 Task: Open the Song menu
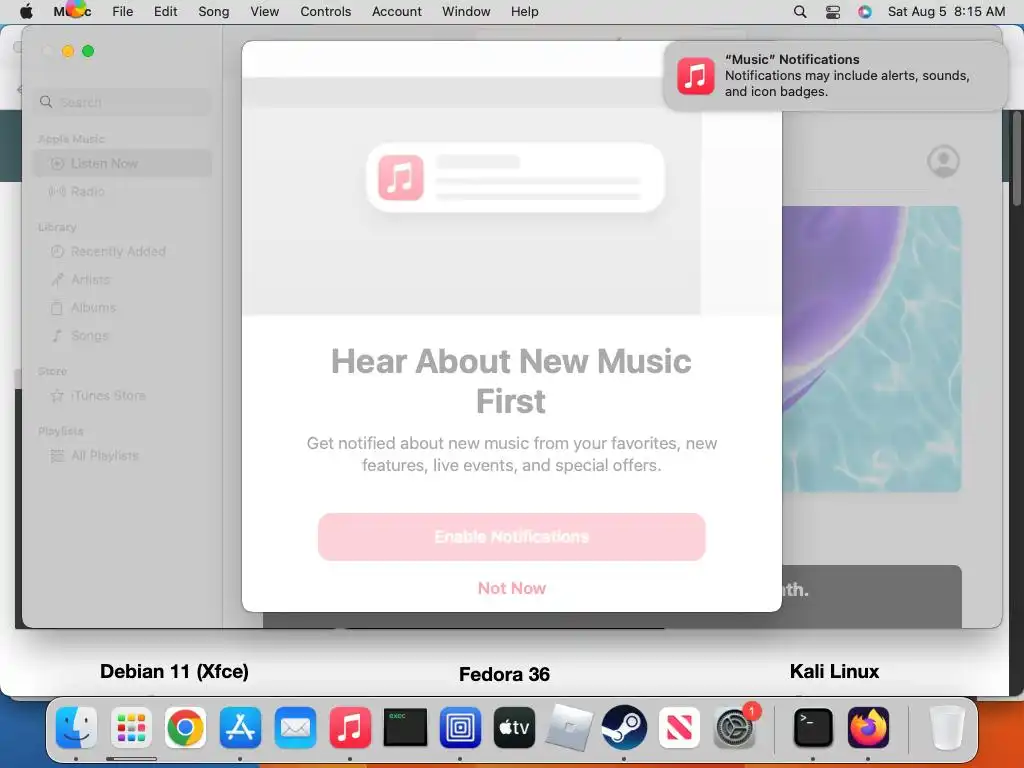tap(214, 12)
